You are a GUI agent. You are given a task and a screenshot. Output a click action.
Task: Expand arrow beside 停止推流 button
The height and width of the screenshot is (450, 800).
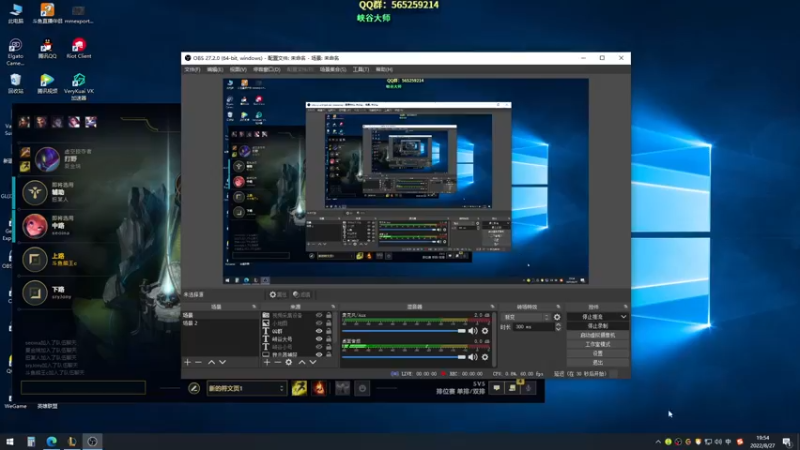623,317
